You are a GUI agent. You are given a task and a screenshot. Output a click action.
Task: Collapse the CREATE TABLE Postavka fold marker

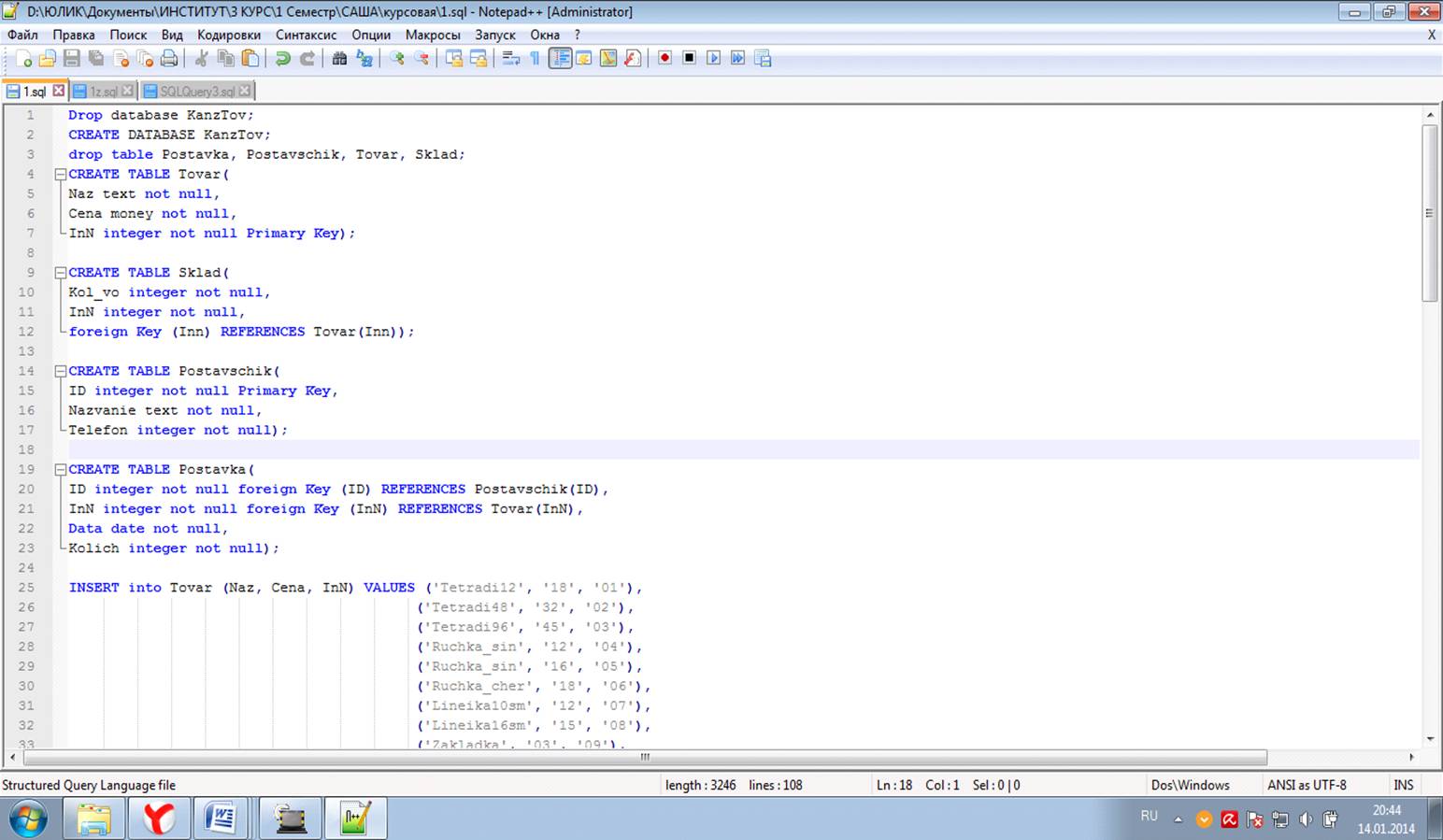(60, 470)
